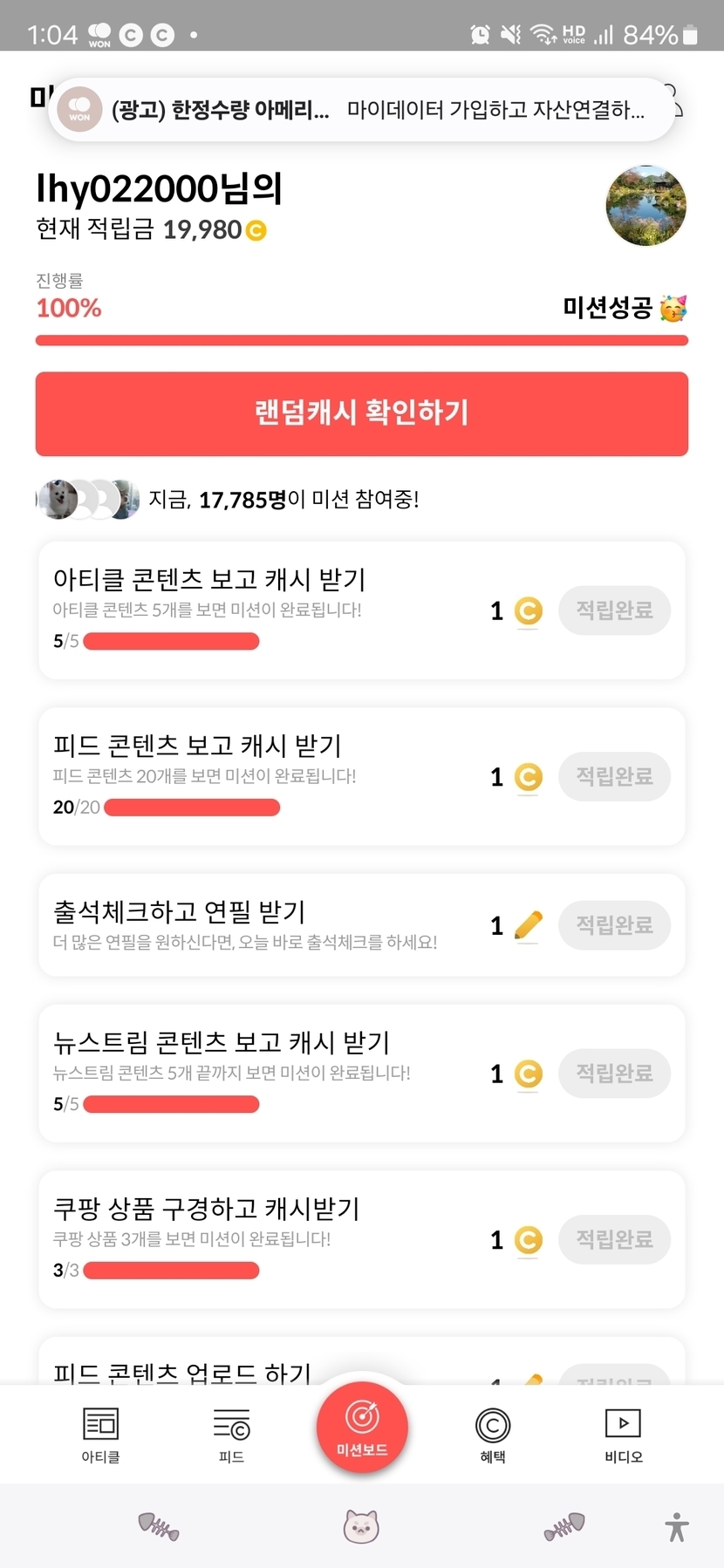Tap 적립완료 on 뉴스트림 콘텐츠 mission
724x1568 pixels.
pos(614,1074)
